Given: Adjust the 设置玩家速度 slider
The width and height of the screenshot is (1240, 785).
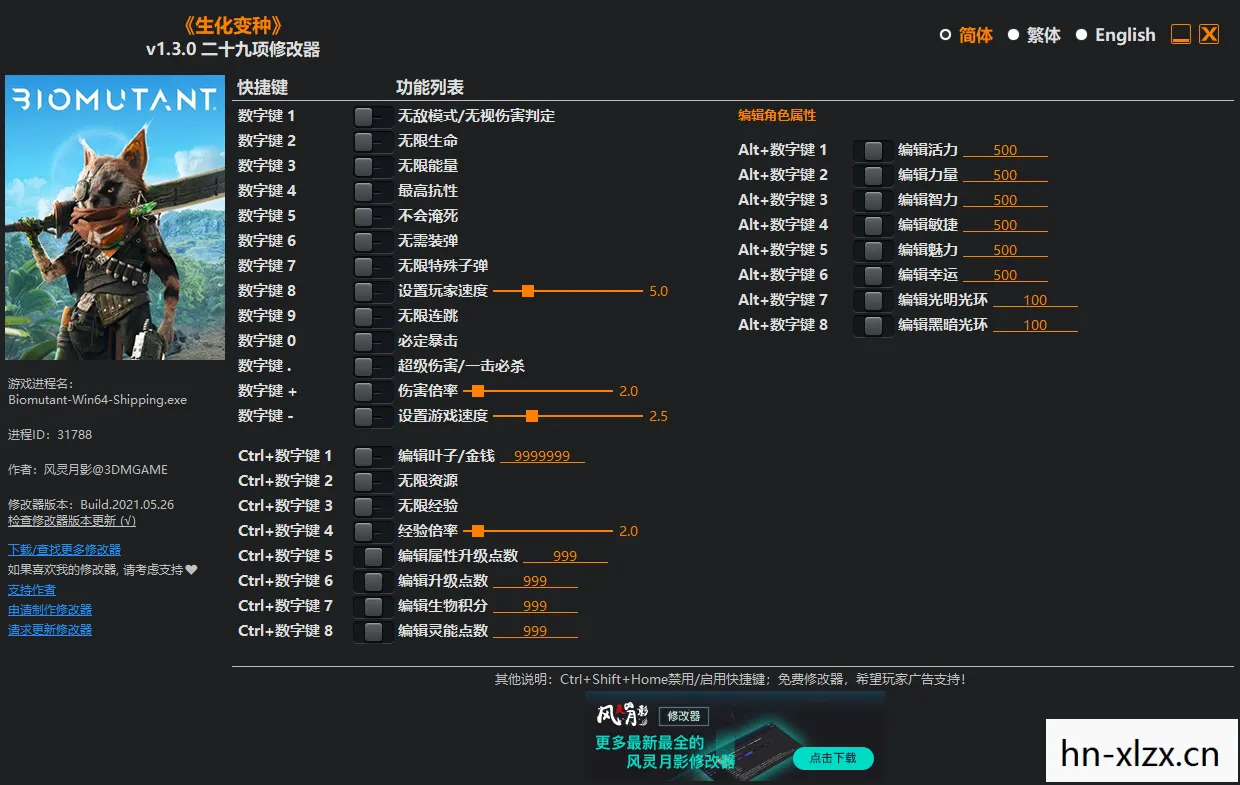Looking at the screenshot, I should click(568, 291).
